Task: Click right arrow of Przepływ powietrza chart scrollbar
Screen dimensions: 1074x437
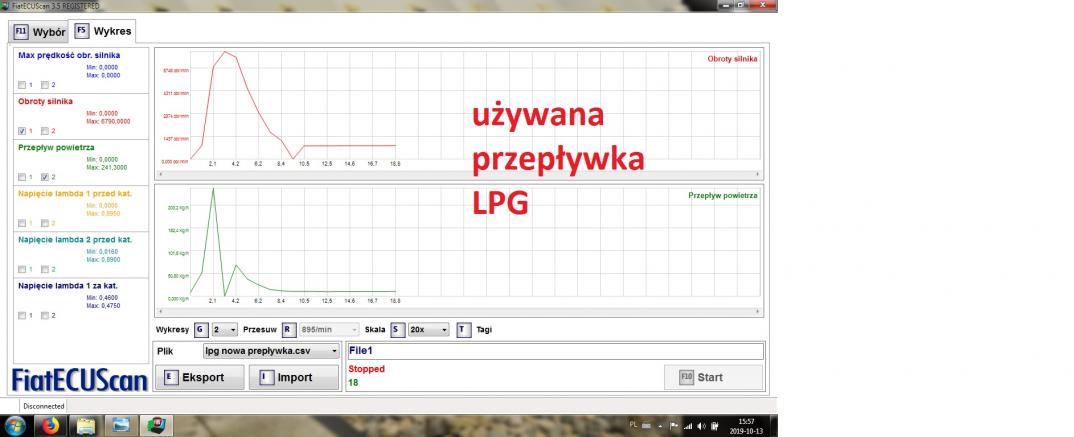Action: point(757,312)
